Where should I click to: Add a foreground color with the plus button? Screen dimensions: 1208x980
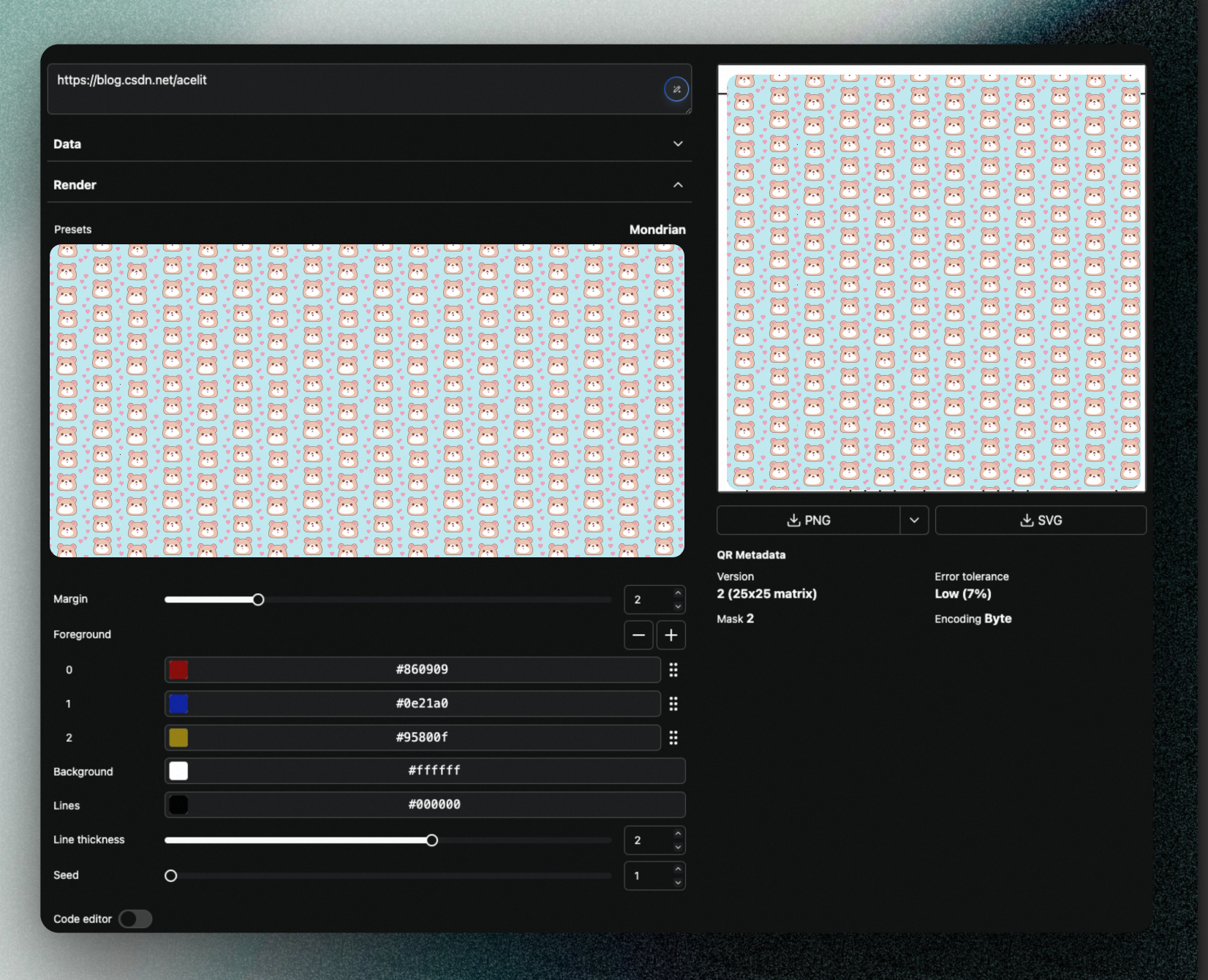(x=671, y=635)
